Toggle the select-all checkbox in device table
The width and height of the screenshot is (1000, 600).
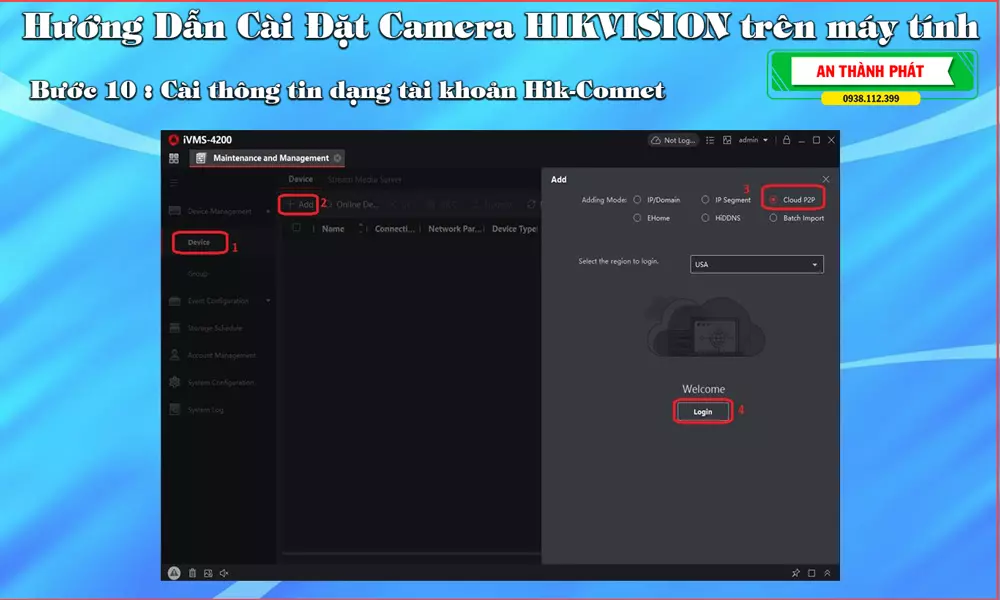click(x=296, y=228)
